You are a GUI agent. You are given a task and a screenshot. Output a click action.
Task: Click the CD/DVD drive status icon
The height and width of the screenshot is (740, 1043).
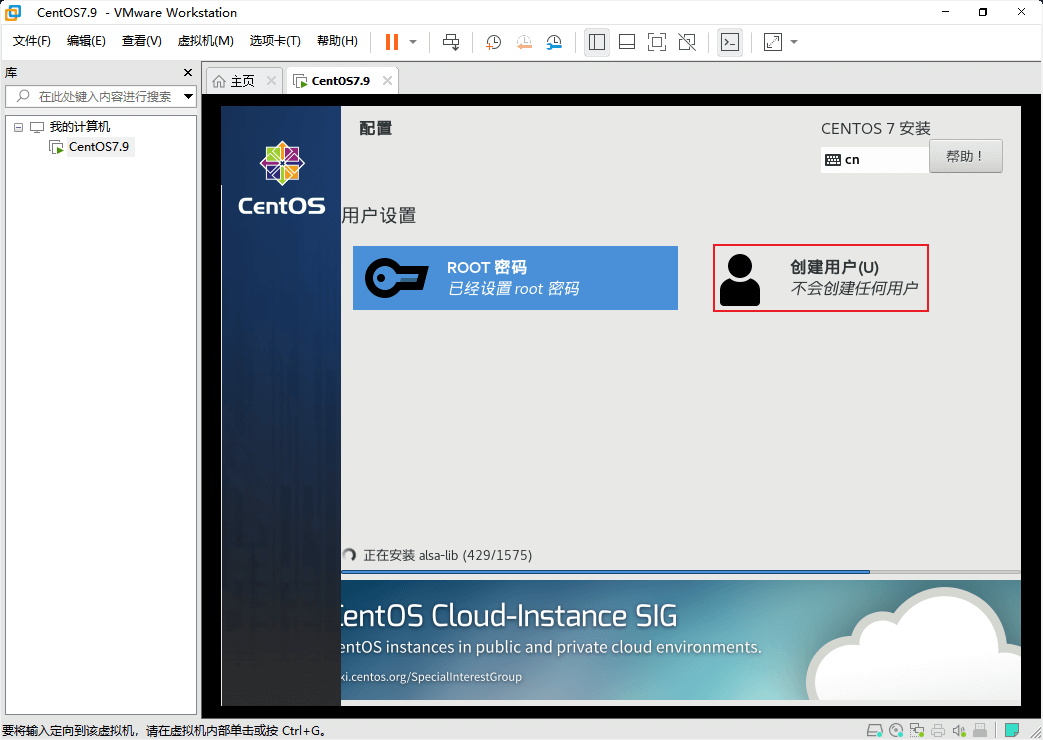click(x=896, y=731)
